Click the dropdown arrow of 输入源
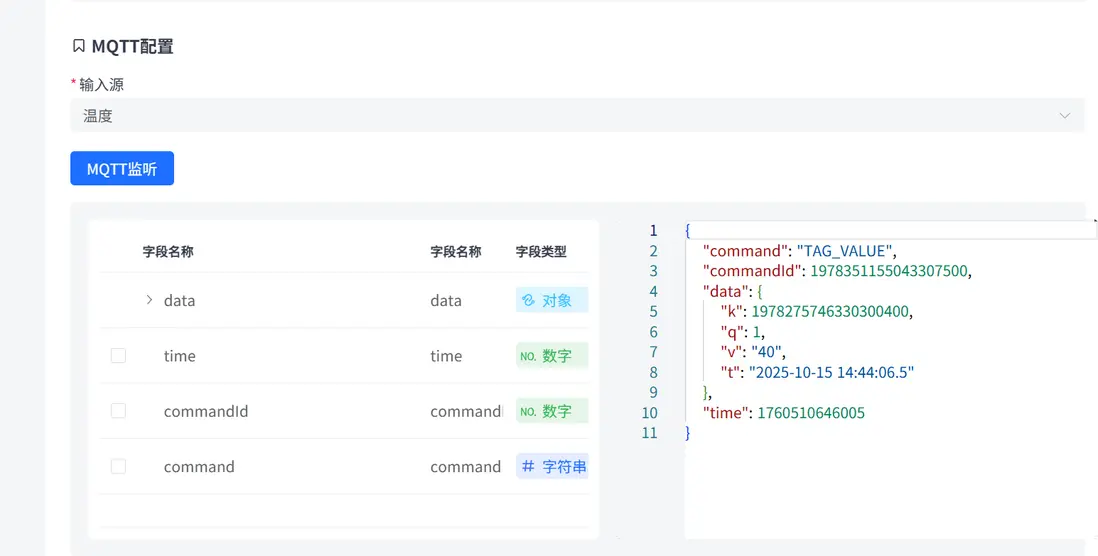 (1064, 116)
